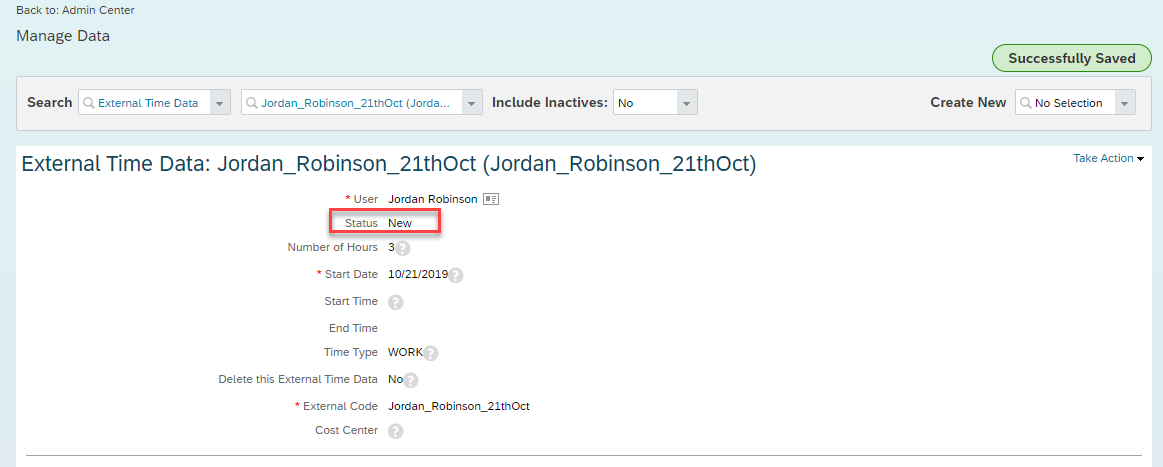Click the External Time Data search field
1163x467 pixels.
click(x=154, y=103)
